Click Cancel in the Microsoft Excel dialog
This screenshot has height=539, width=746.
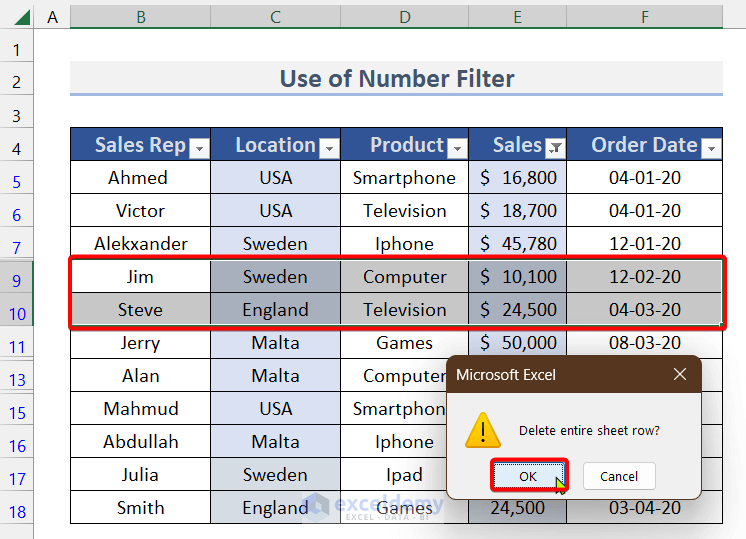(x=618, y=476)
